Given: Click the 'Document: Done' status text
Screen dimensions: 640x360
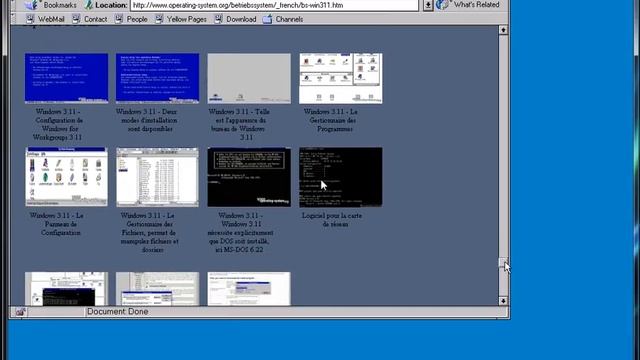Looking at the screenshot, I should click(118, 312).
